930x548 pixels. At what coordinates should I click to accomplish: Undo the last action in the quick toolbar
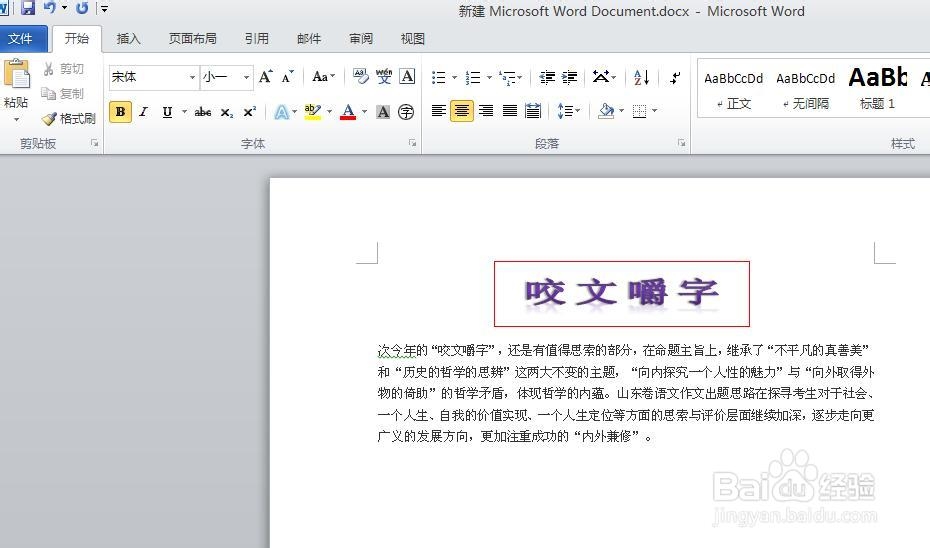click(50, 8)
